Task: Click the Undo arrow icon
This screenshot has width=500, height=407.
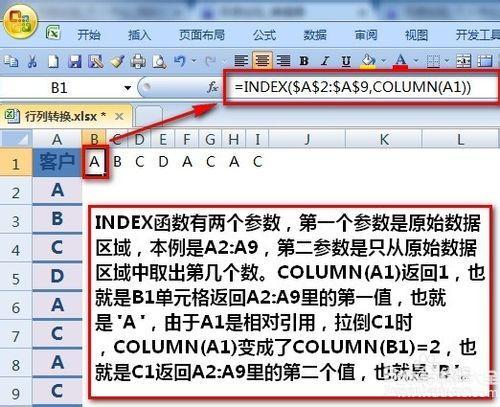Action: coord(180,61)
